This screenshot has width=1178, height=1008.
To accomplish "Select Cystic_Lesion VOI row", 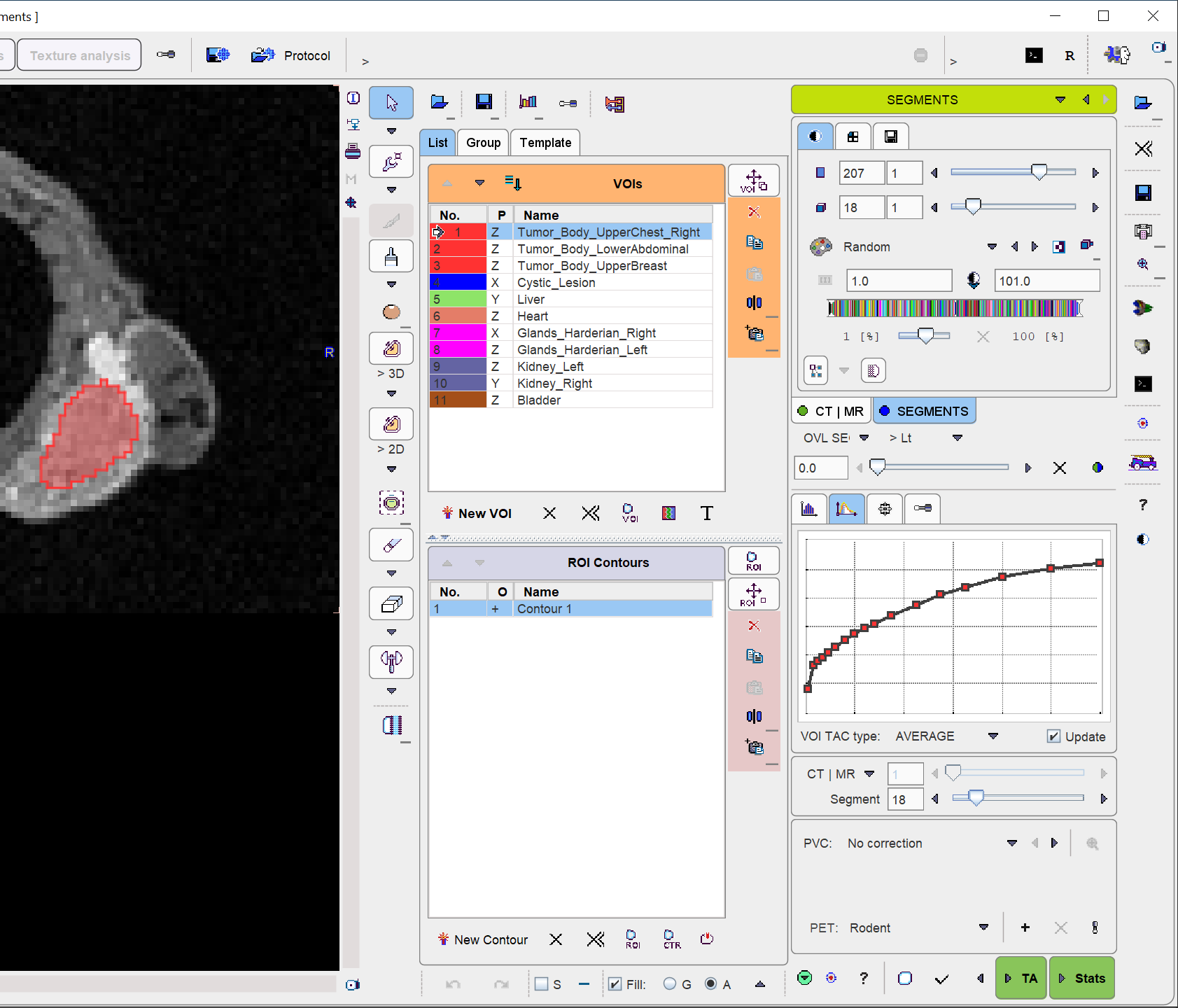I will click(571, 283).
